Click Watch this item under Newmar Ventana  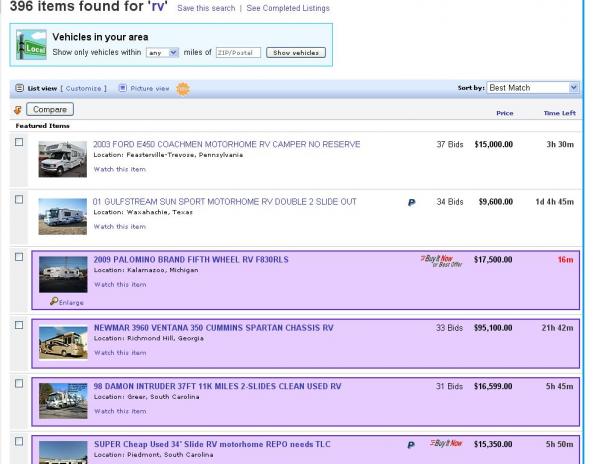(x=120, y=353)
